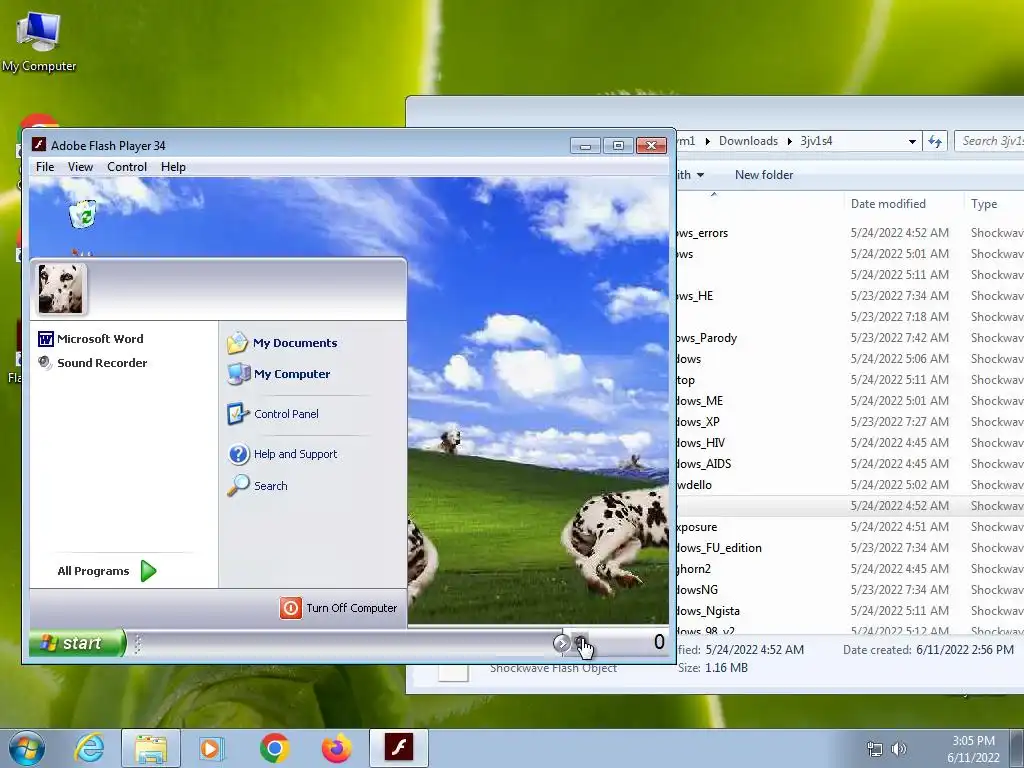This screenshot has width=1024, height=768.
Task: Open the Recycle Bin inside Flash Player
Action: [83, 214]
